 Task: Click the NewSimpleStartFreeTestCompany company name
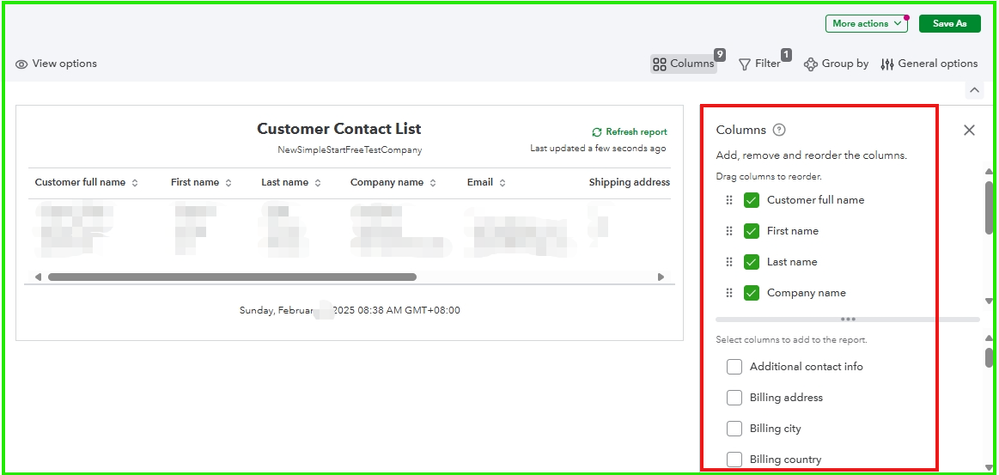click(350, 150)
